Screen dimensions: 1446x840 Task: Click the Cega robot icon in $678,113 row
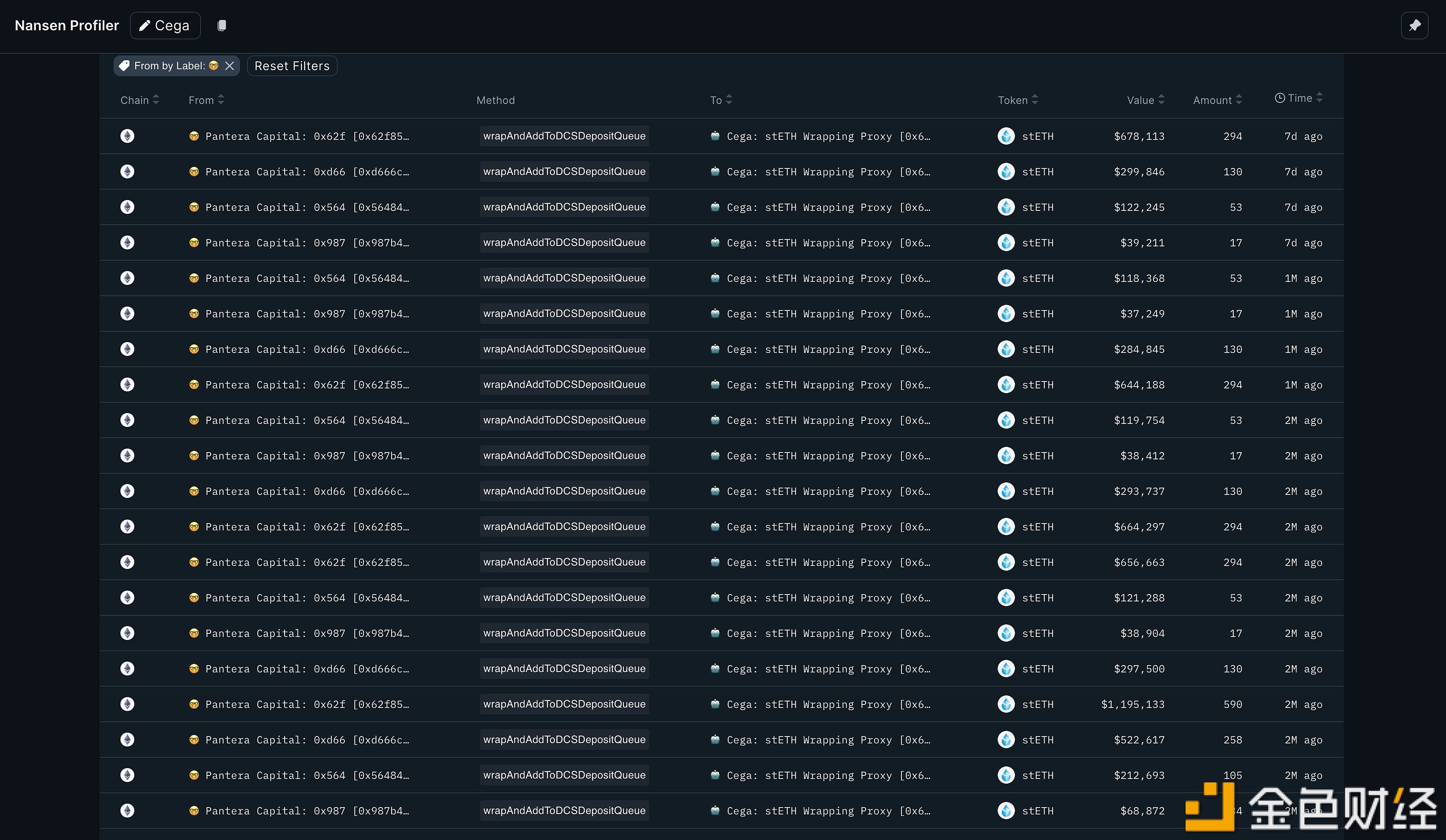pos(715,136)
